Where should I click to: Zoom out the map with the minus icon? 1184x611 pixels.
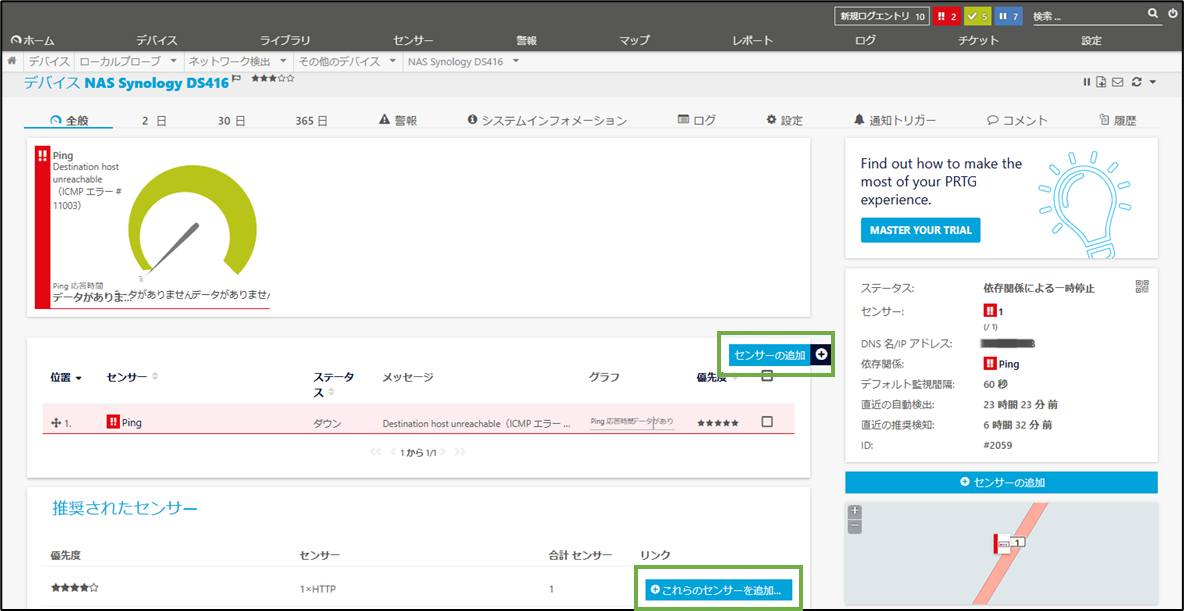click(855, 526)
